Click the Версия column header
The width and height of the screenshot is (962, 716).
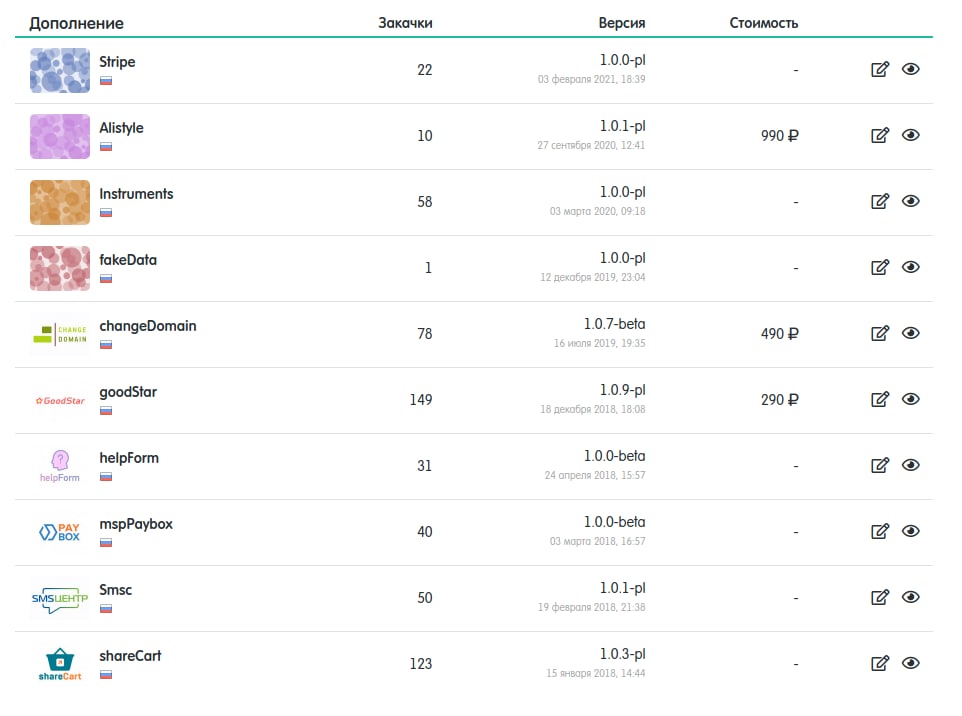[x=621, y=23]
